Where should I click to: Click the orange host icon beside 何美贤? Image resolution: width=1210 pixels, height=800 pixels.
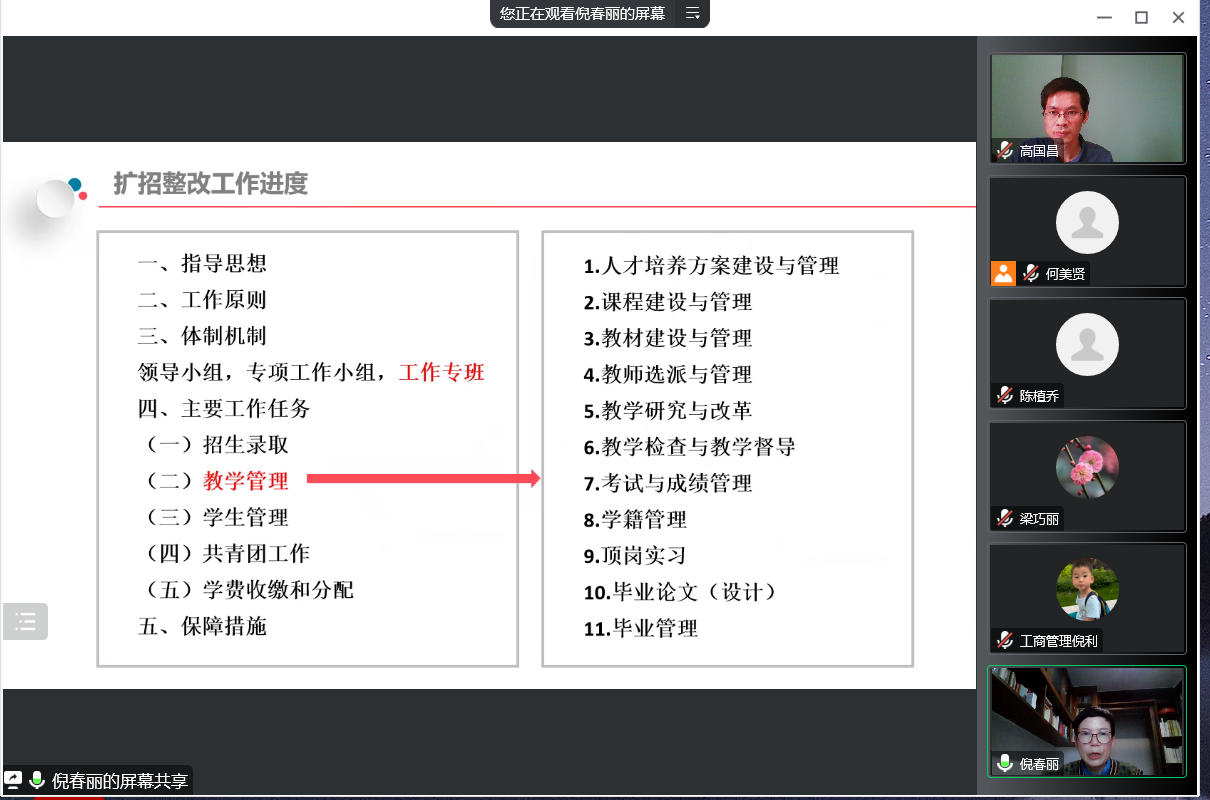coord(1003,273)
